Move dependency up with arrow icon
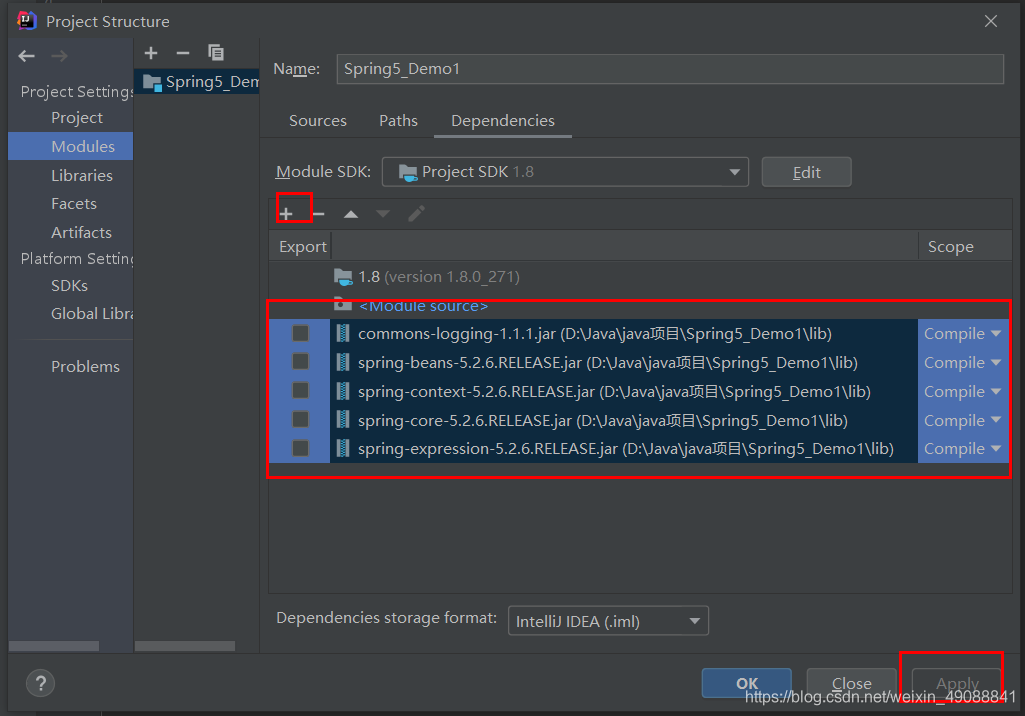The width and height of the screenshot is (1025, 716). pos(351,214)
